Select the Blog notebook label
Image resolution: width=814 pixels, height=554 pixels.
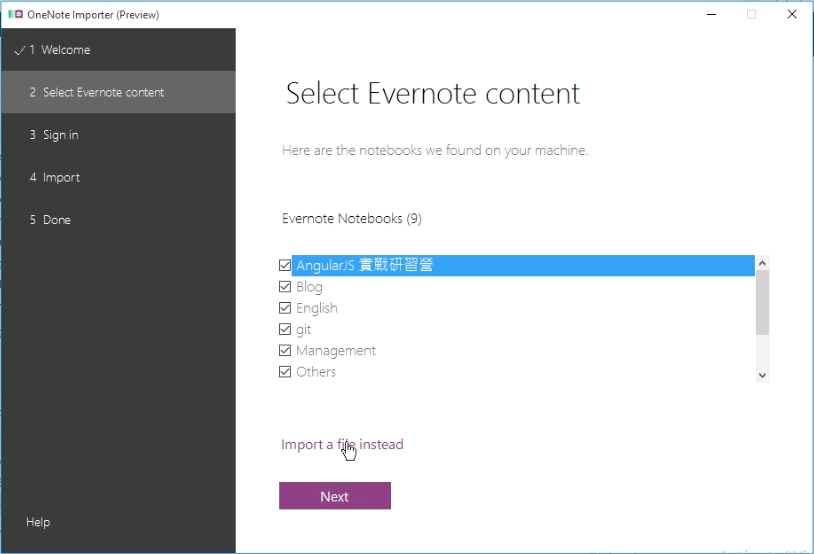(309, 287)
